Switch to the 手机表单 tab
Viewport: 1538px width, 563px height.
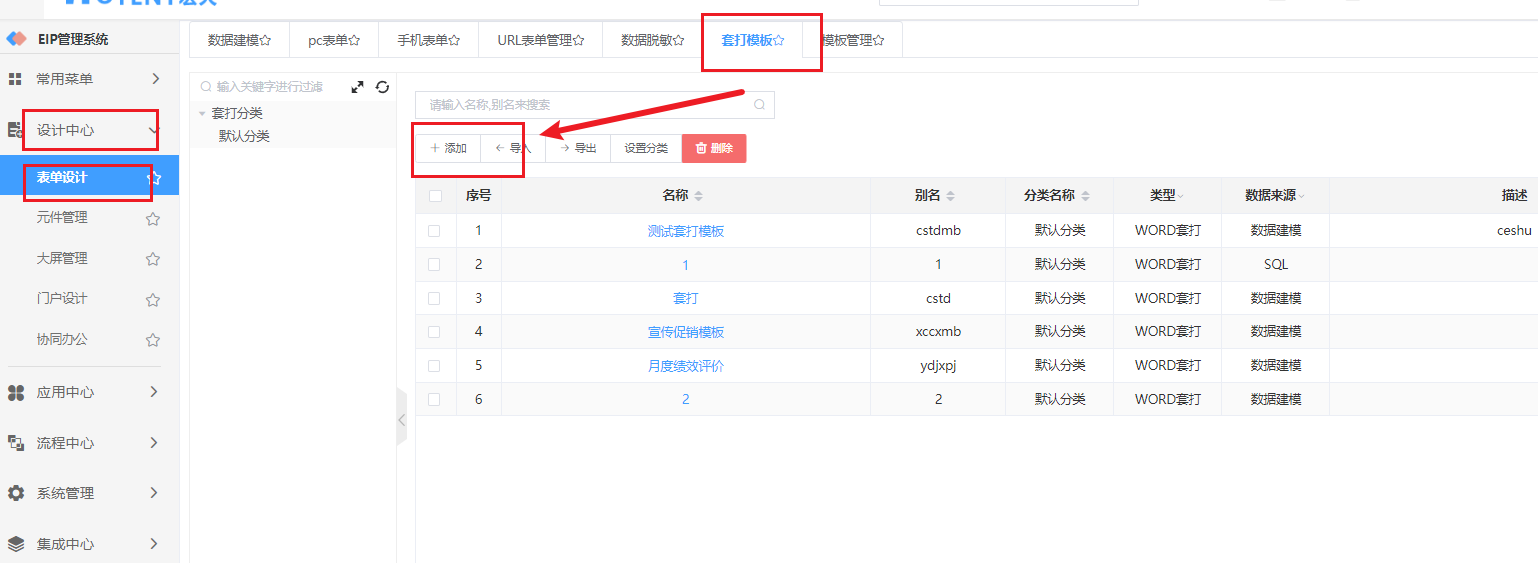428,40
